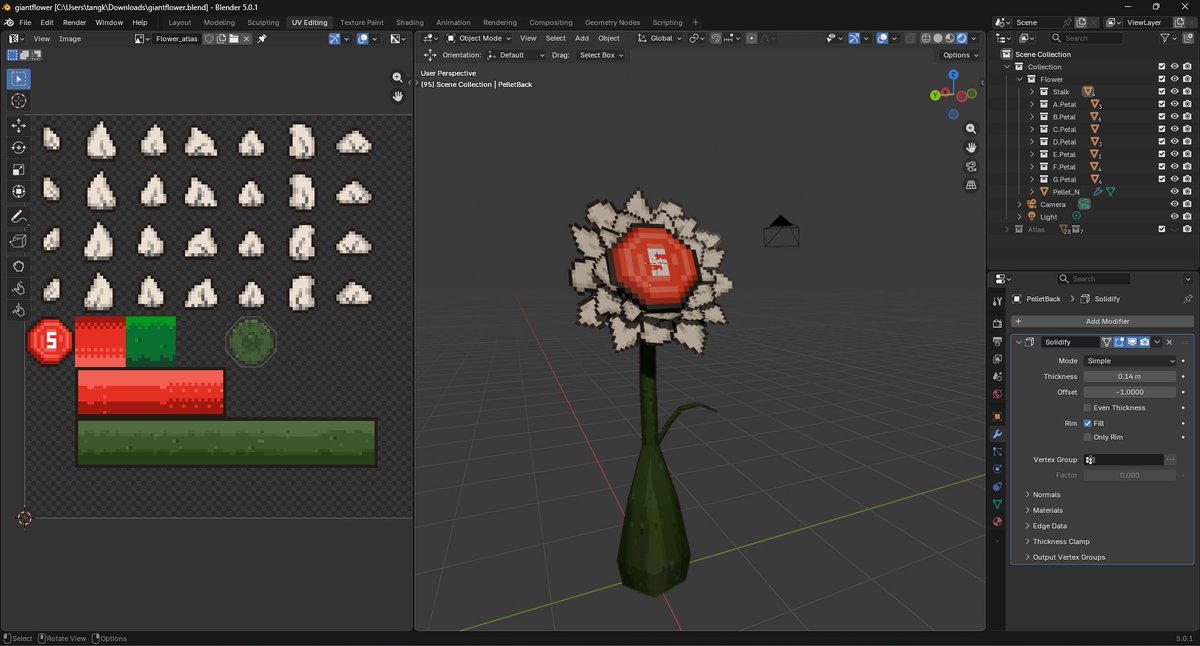
Task: Open the File menu
Action: [x=25, y=22]
